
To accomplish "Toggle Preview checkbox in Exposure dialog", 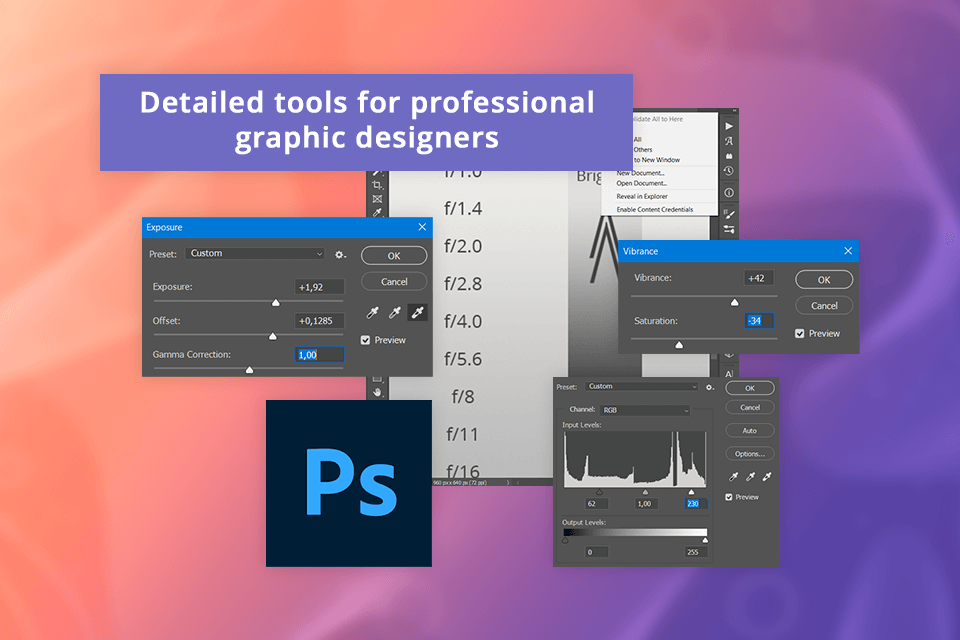I will [366, 340].
